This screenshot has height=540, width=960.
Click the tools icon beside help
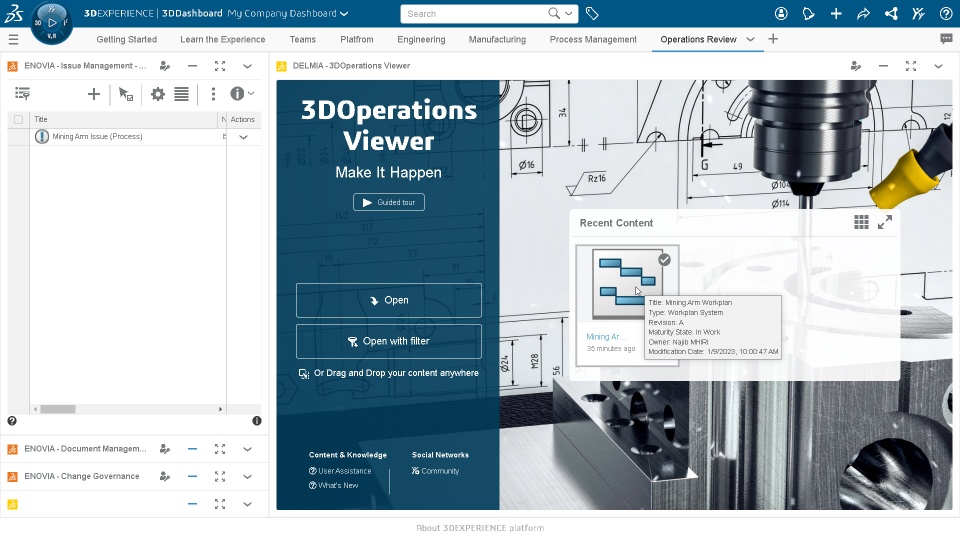click(918, 13)
